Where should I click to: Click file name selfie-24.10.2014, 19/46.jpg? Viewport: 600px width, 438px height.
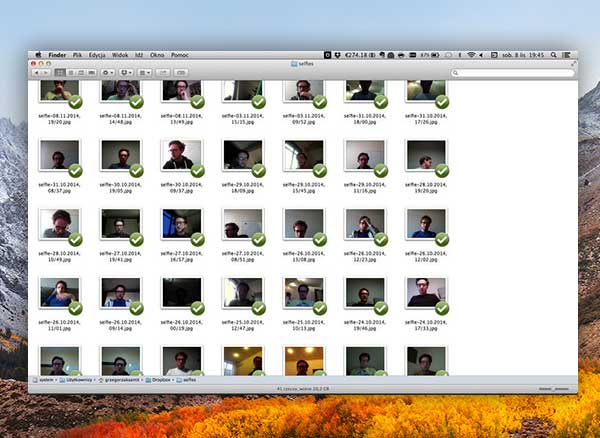[x=365, y=326]
